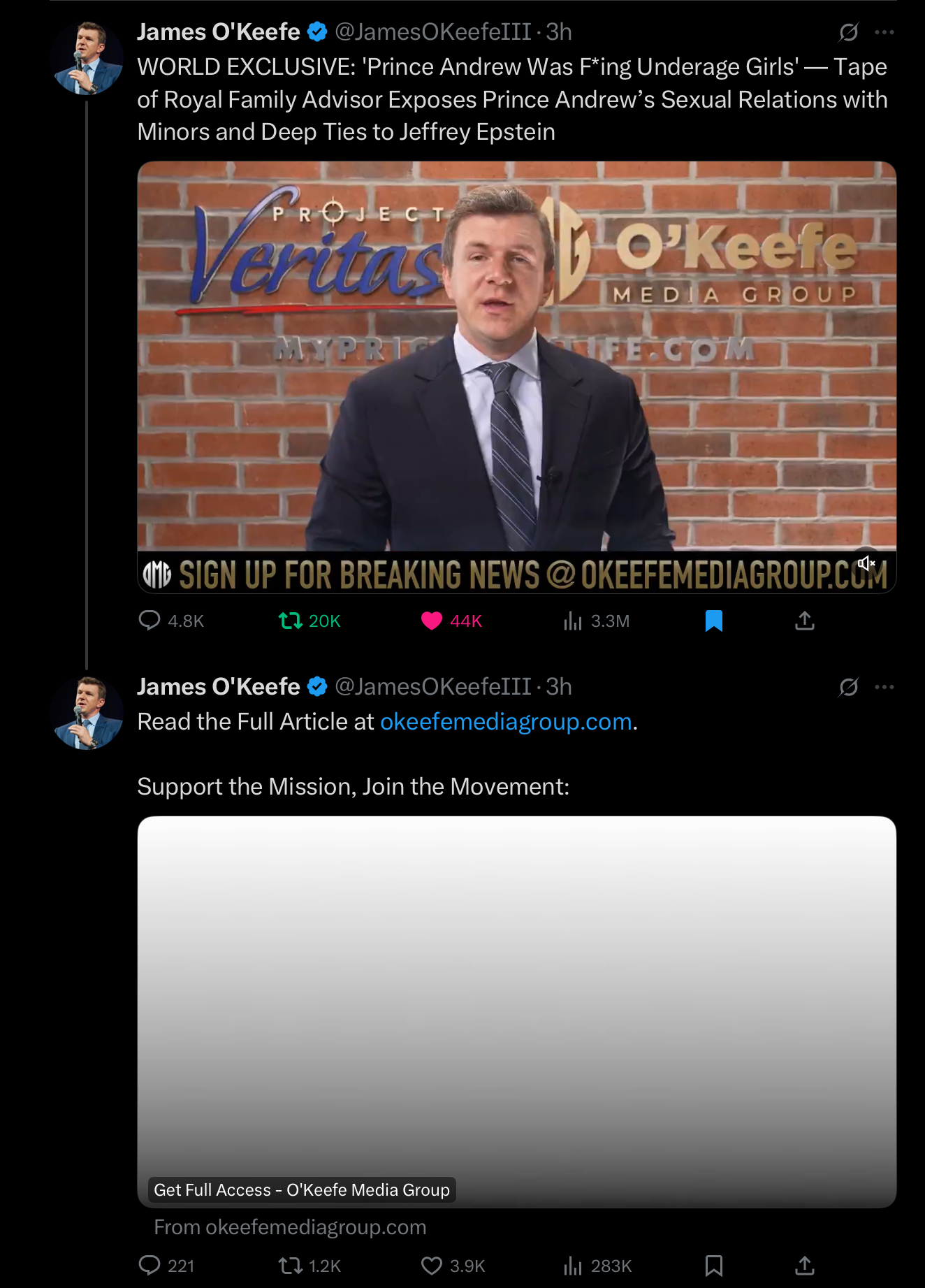View analytics showing 3.3M views

(597, 621)
